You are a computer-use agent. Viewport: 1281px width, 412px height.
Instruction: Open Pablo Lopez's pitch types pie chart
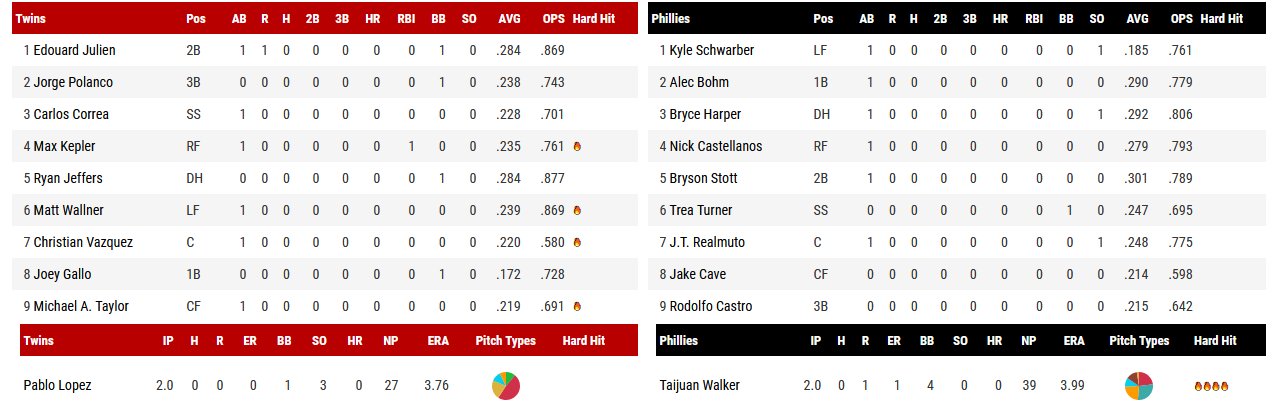pos(505,385)
